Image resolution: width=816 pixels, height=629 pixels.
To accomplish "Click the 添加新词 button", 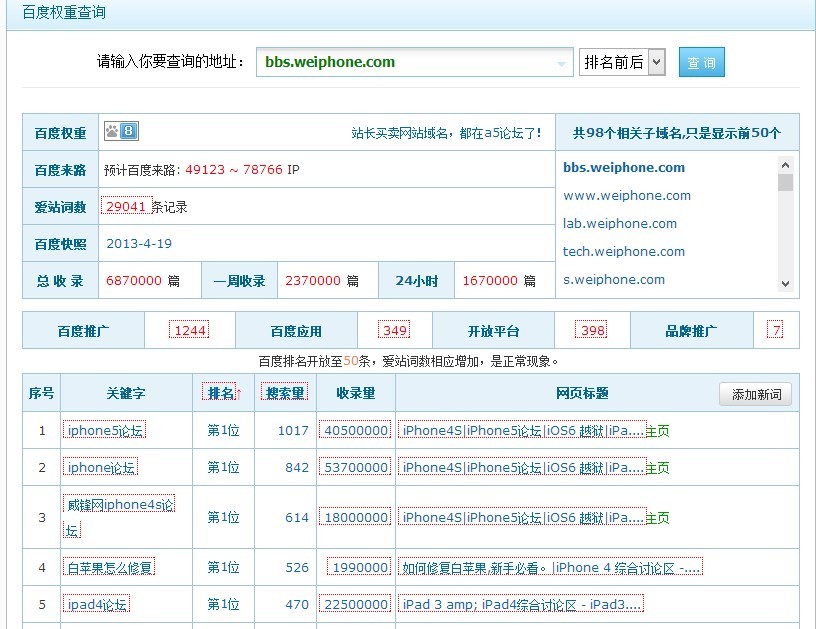I will 756,394.
